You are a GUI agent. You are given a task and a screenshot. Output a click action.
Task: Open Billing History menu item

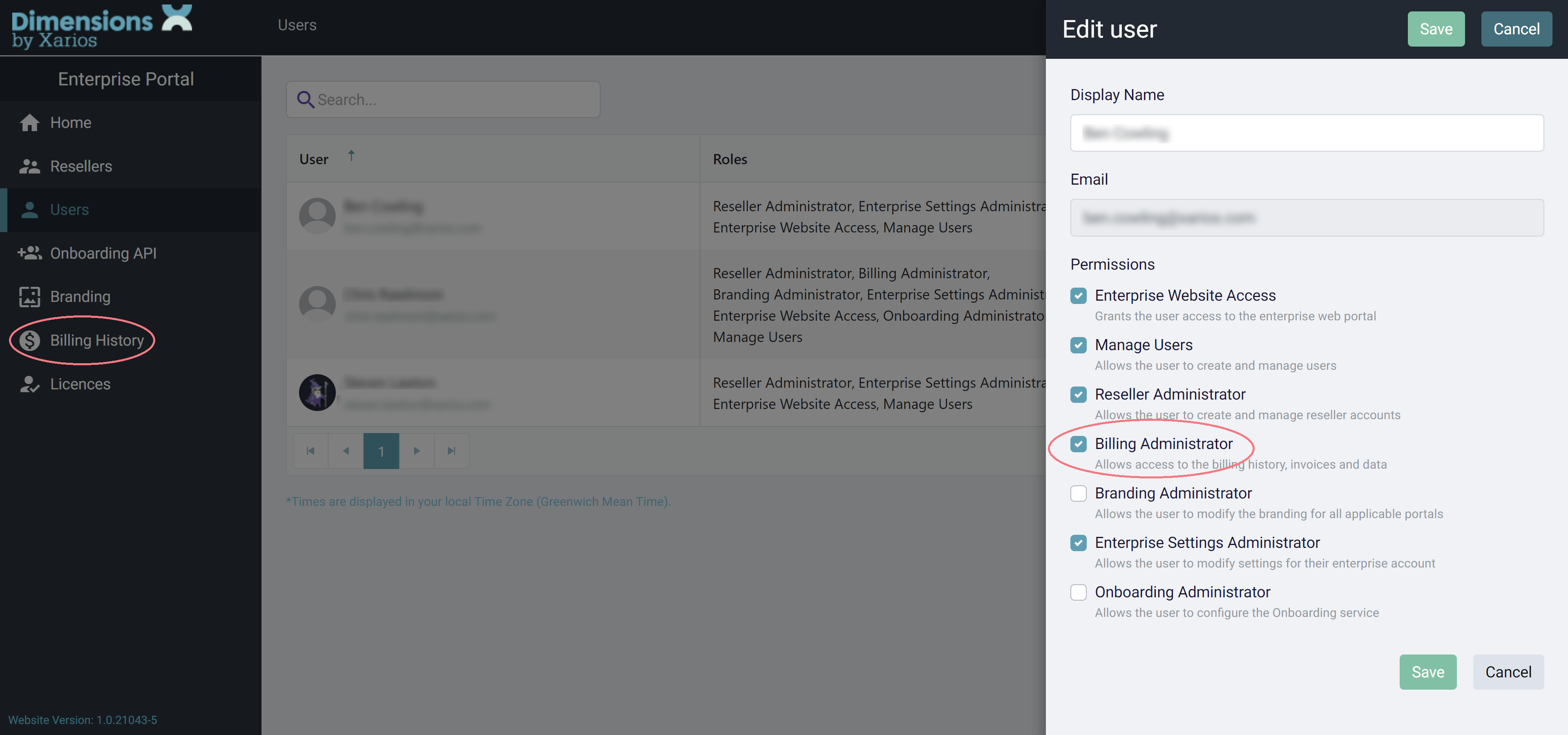pos(130,340)
